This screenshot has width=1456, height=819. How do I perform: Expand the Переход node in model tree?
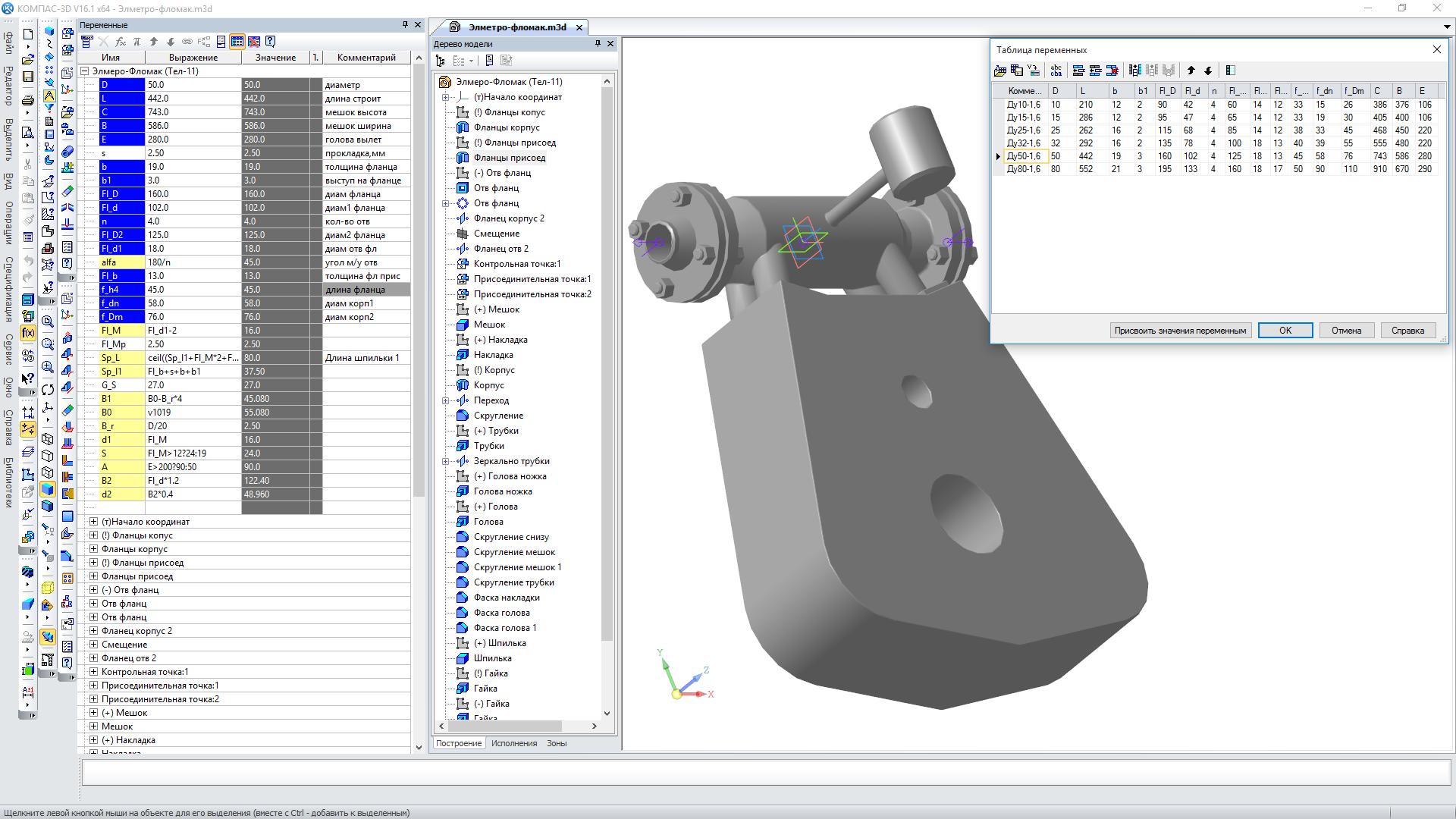click(x=446, y=400)
